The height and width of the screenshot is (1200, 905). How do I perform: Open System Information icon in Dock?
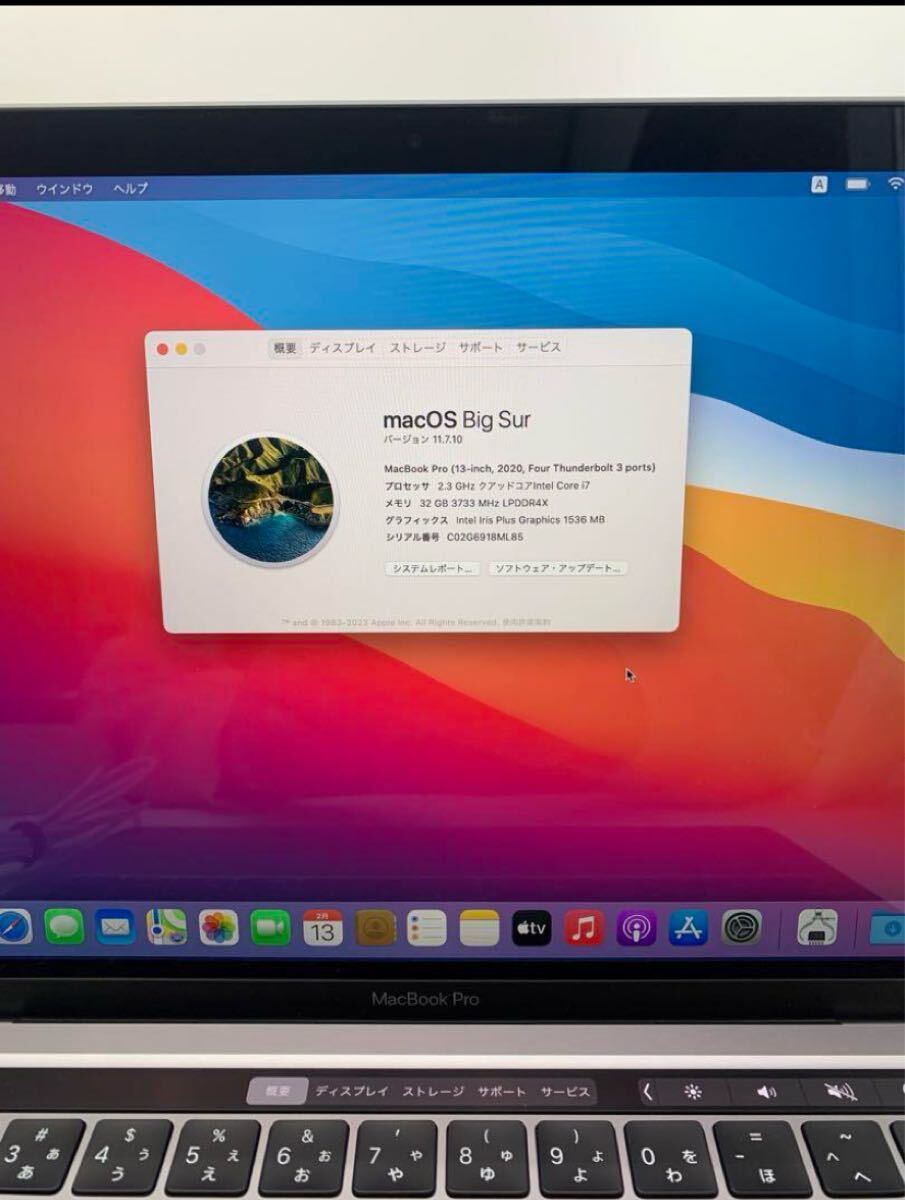818,928
